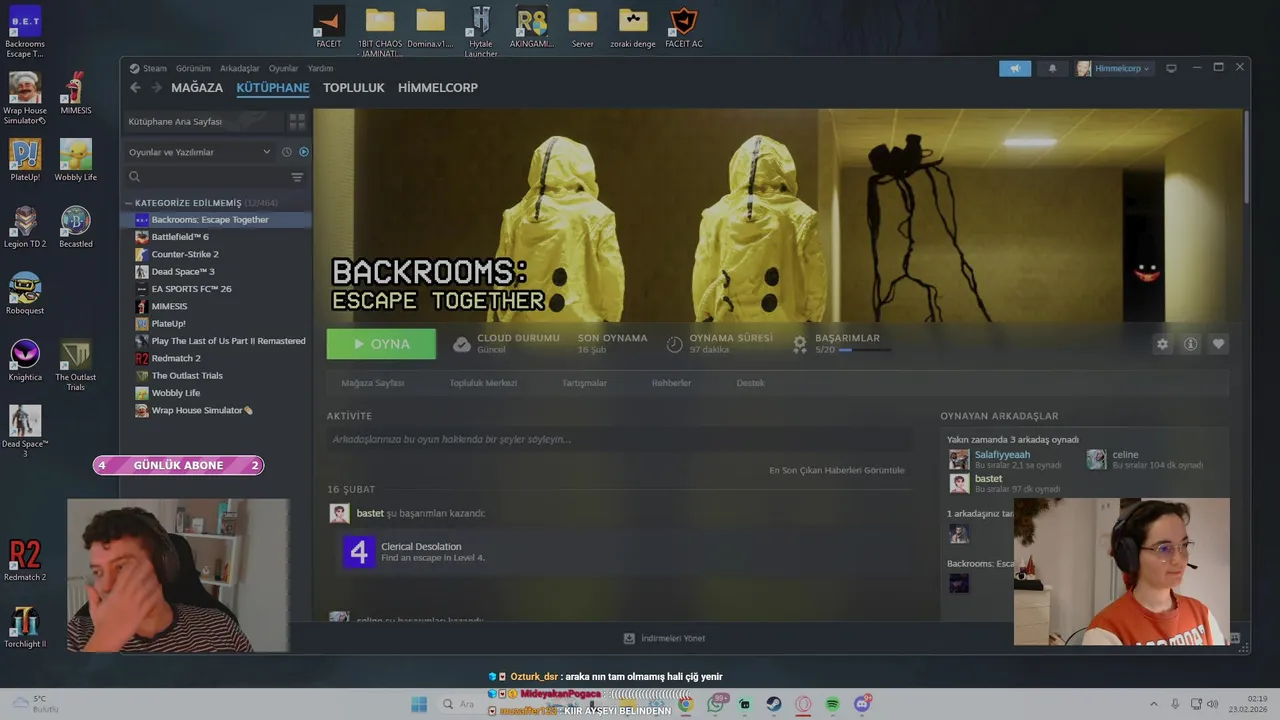Open Tartışmalar game tab
The height and width of the screenshot is (720, 1280).
(584, 383)
